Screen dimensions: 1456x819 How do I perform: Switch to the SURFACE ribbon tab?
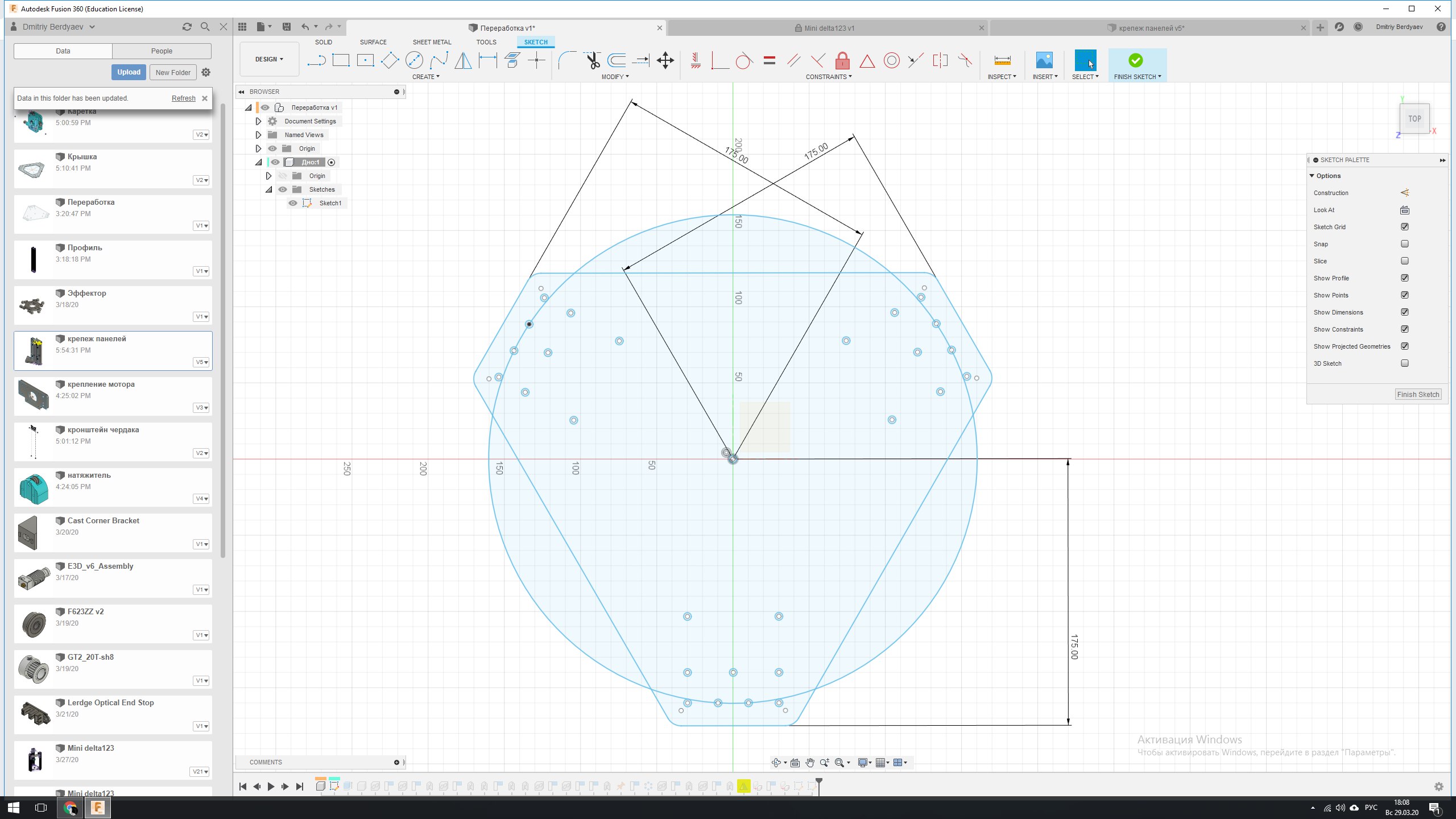[373, 42]
